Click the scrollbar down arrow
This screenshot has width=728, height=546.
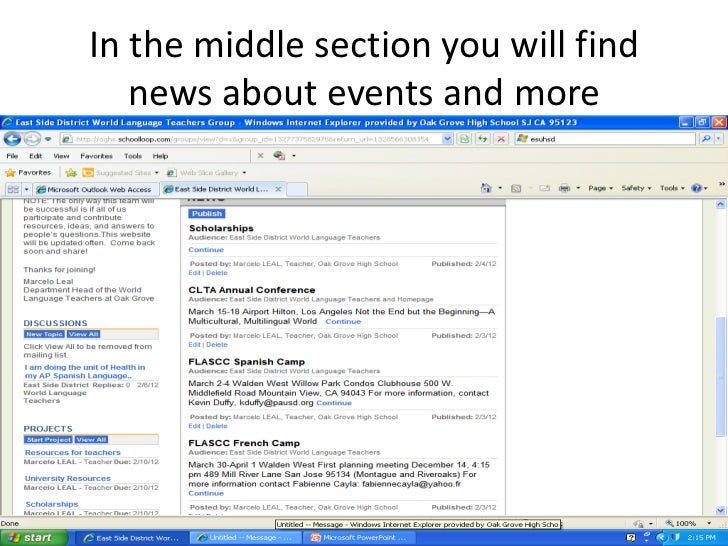[720, 509]
